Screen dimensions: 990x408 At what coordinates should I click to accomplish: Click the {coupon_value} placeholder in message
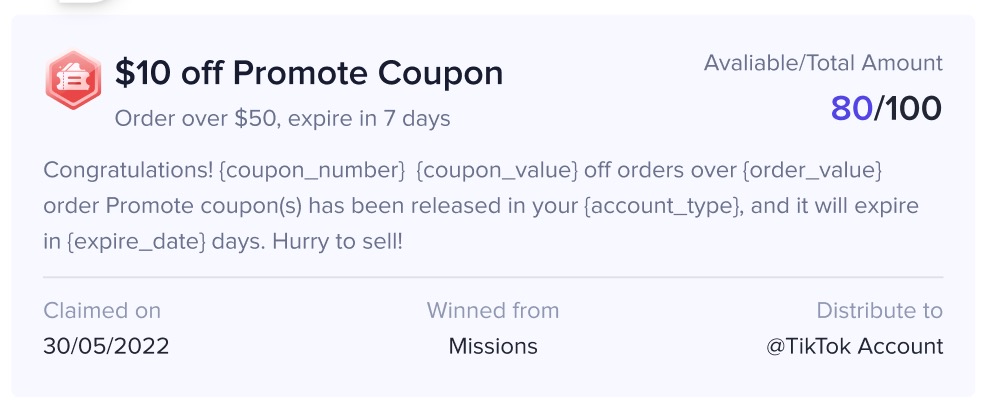[497, 171]
